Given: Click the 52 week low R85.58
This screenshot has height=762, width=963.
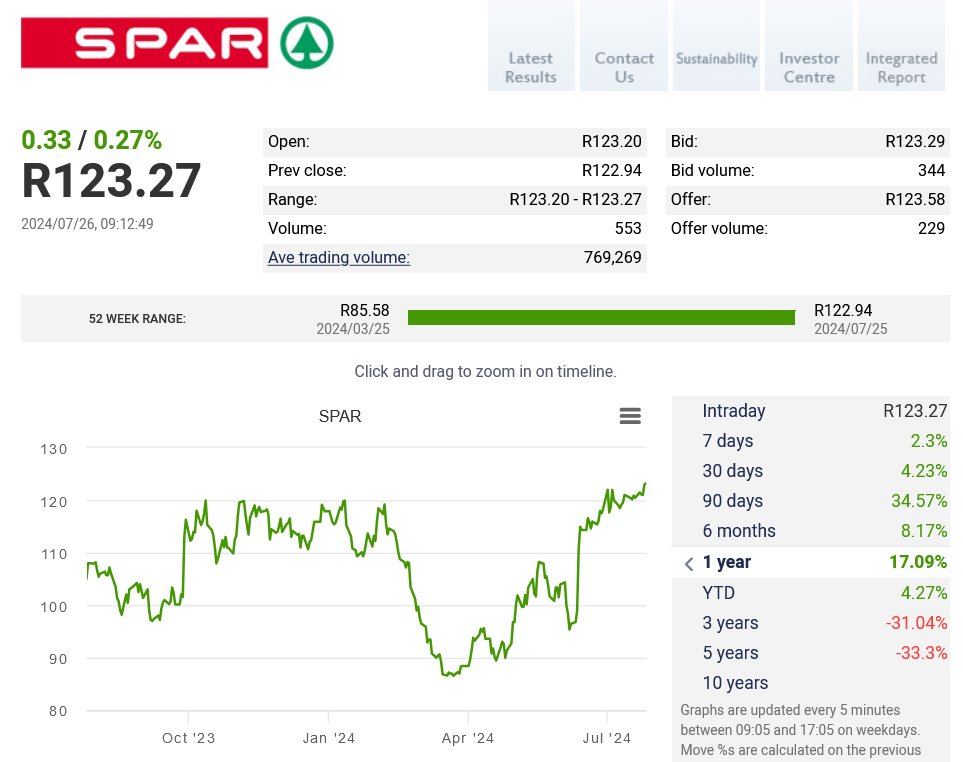Looking at the screenshot, I should coord(365,310).
